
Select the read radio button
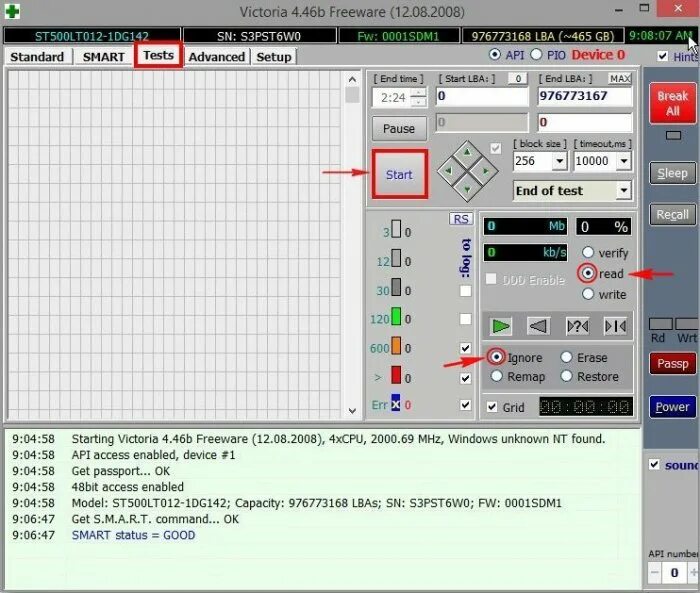[x=588, y=273]
